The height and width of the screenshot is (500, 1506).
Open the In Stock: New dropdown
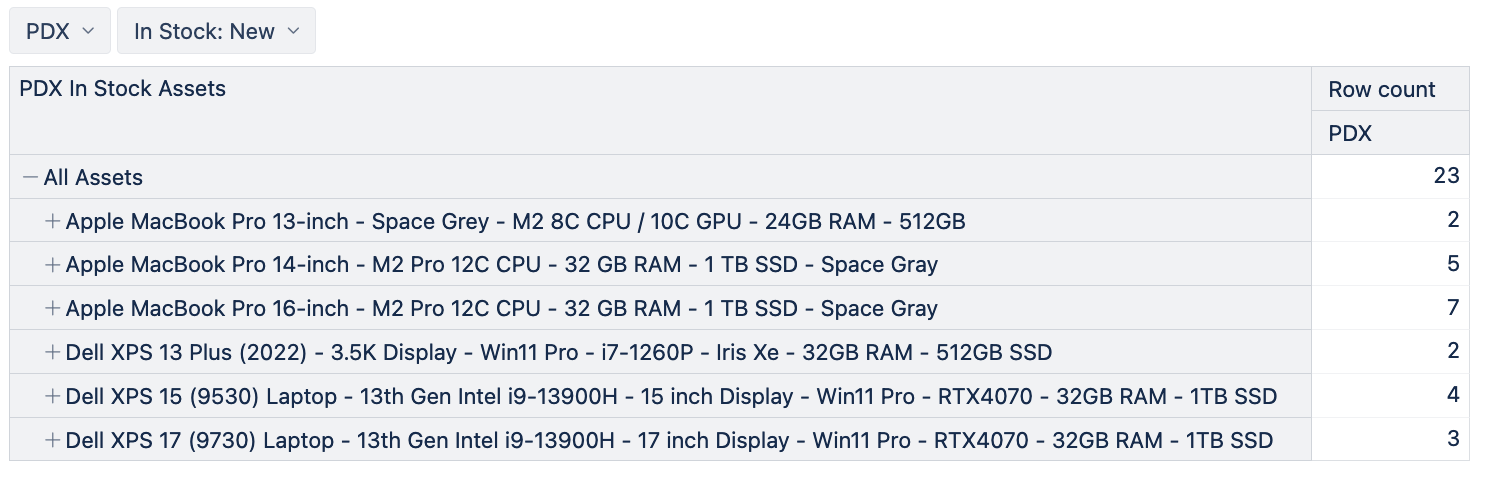coord(216,31)
